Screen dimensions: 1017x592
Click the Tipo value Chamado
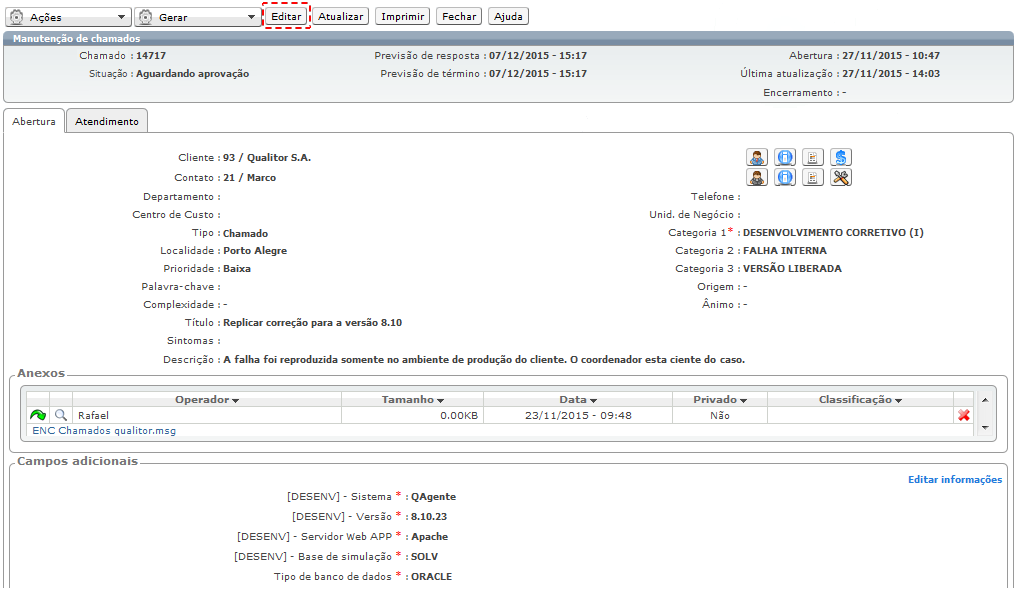tap(245, 233)
